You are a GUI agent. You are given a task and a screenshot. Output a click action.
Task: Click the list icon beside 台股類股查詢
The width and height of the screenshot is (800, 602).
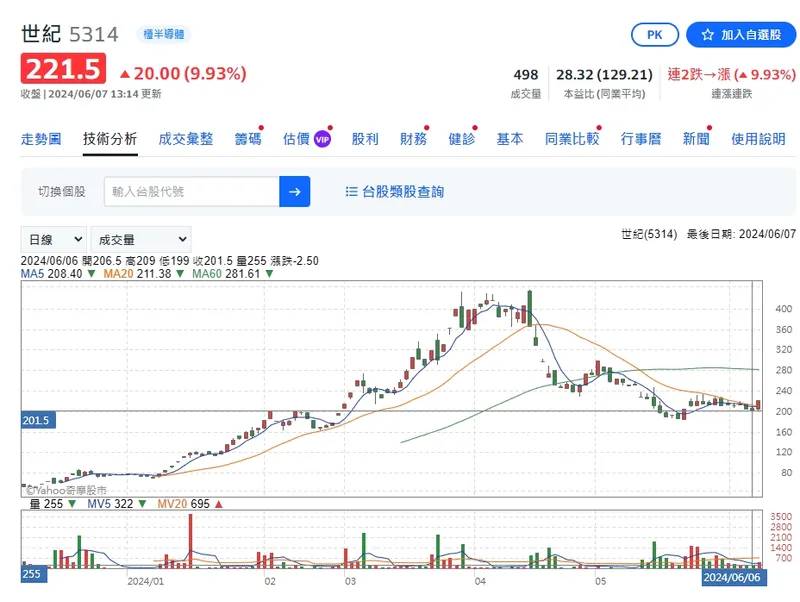point(351,191)
